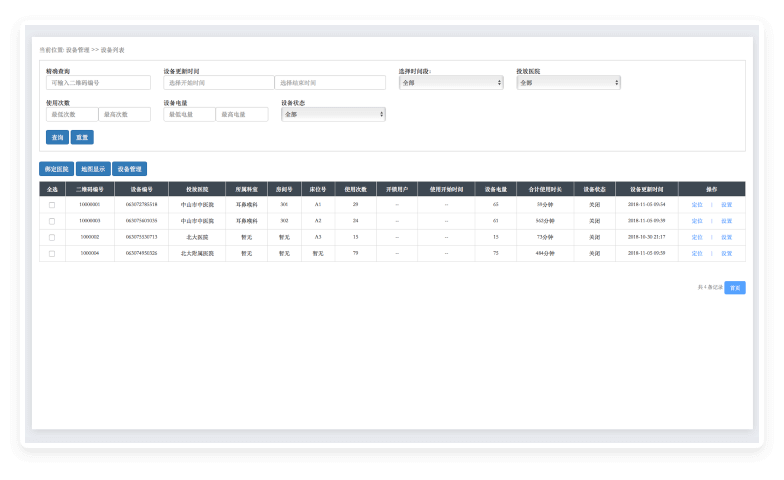Open the 绑定医院 bind hospital action
This screenshot has height=480, width=784.
[x=56, y=169]
